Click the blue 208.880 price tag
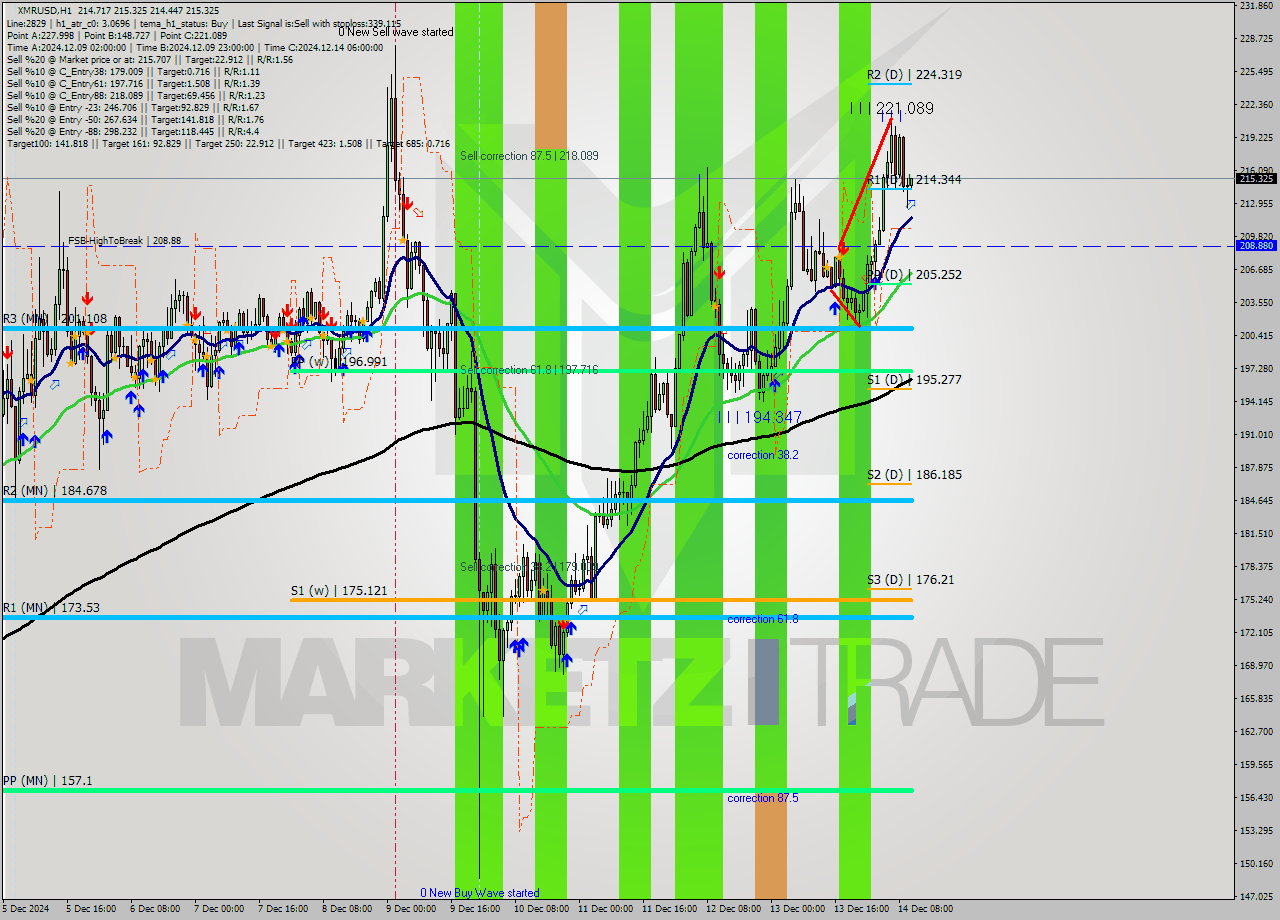This screenshot has width=1280, height=920. [1257, 245]
